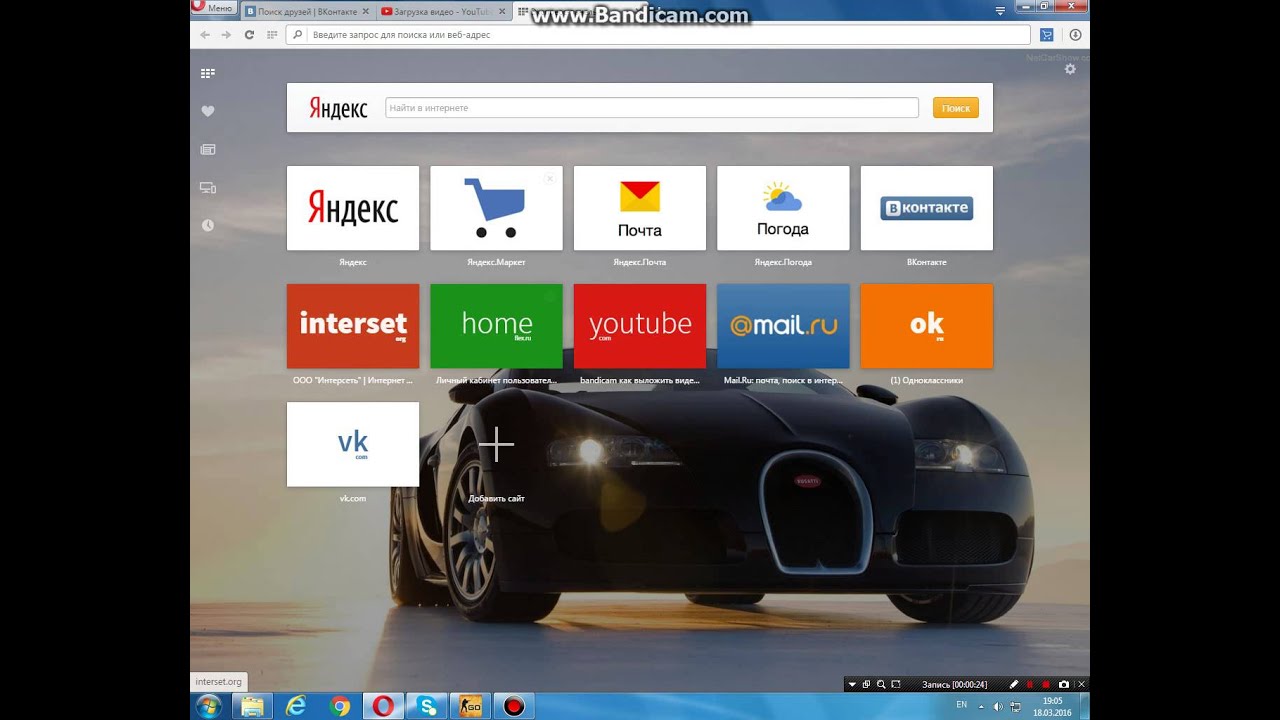Click the browser forward arrow
The width and height of the screenshot is (1280, 720).
click(x=227, y=34)
